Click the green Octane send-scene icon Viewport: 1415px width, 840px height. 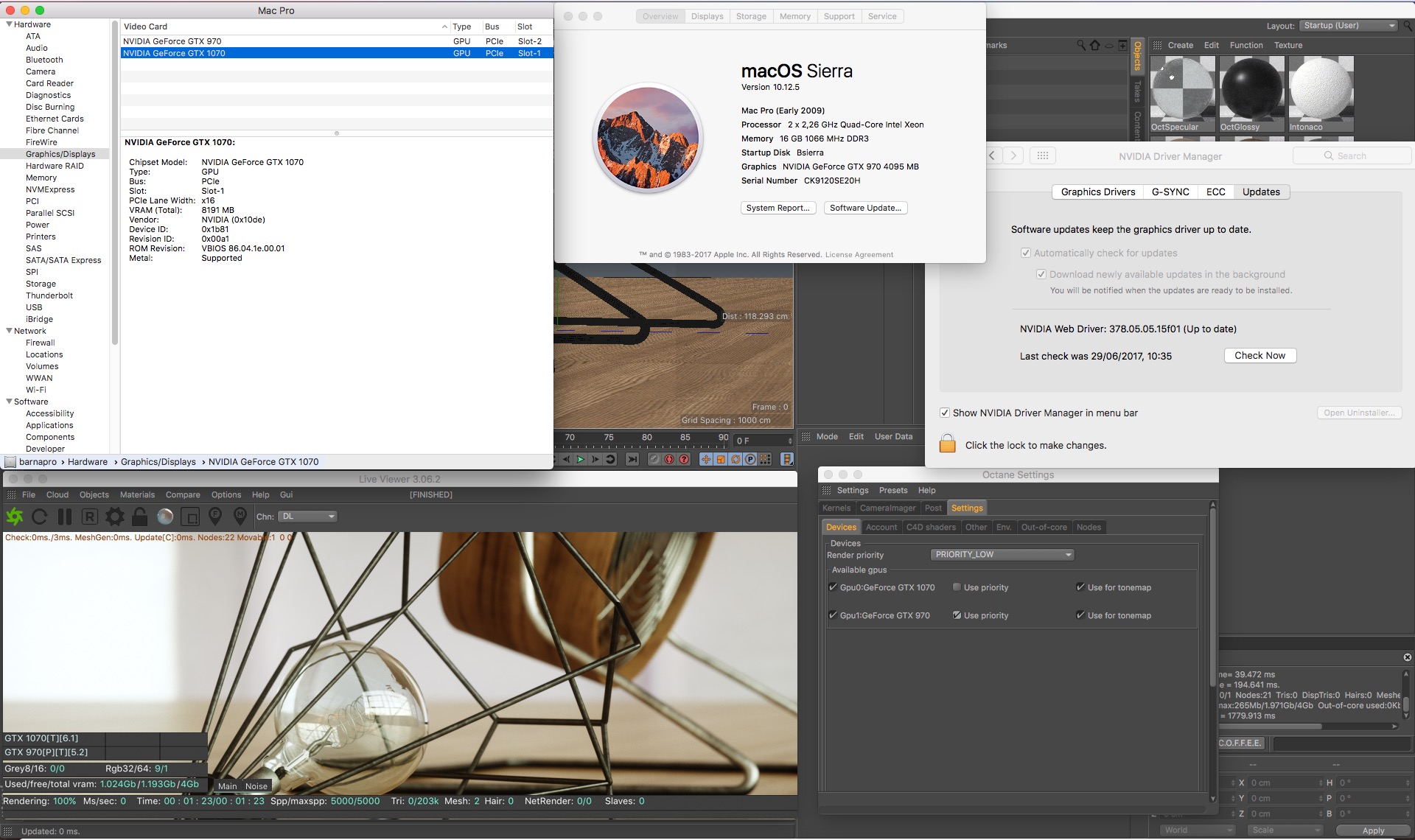tap(15, 517)
